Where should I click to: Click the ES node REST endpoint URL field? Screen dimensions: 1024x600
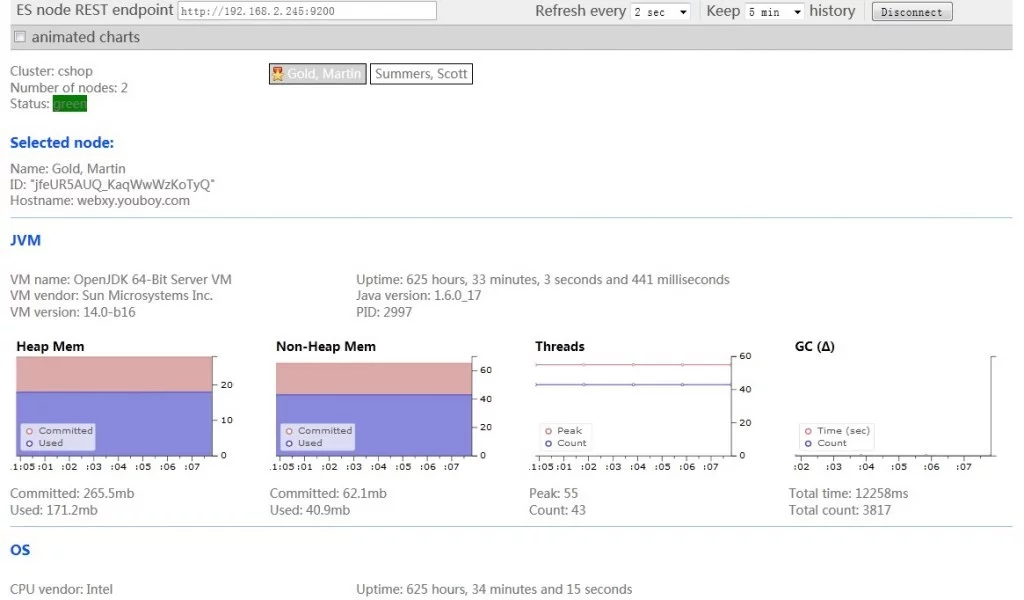(307, 11)
